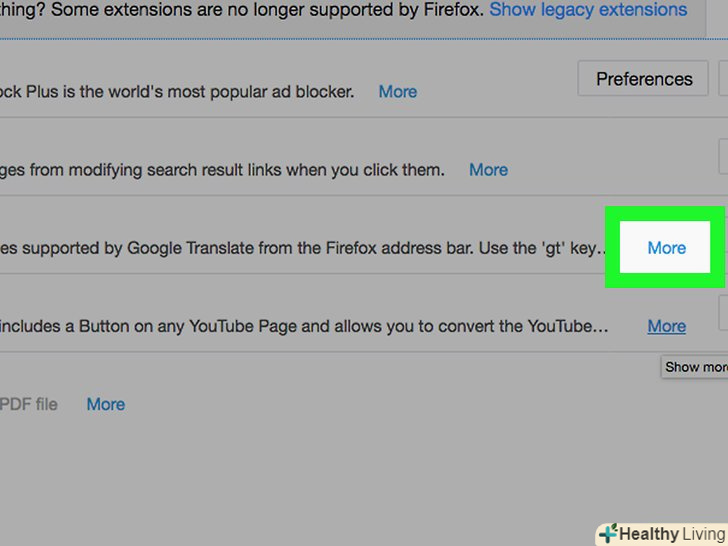Click the Healthy Living watermark text
The image size is (728, 546).
(671, 534)
